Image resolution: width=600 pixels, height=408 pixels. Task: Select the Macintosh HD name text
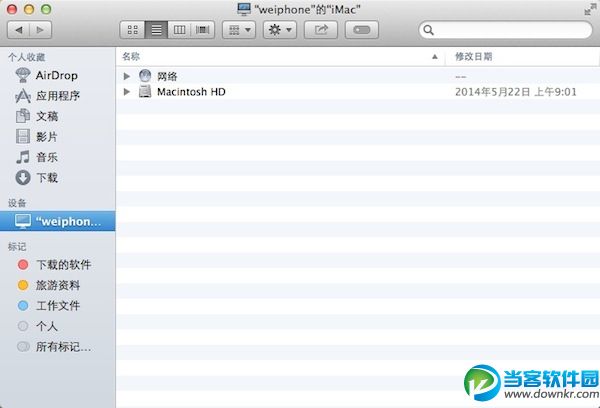191,92
